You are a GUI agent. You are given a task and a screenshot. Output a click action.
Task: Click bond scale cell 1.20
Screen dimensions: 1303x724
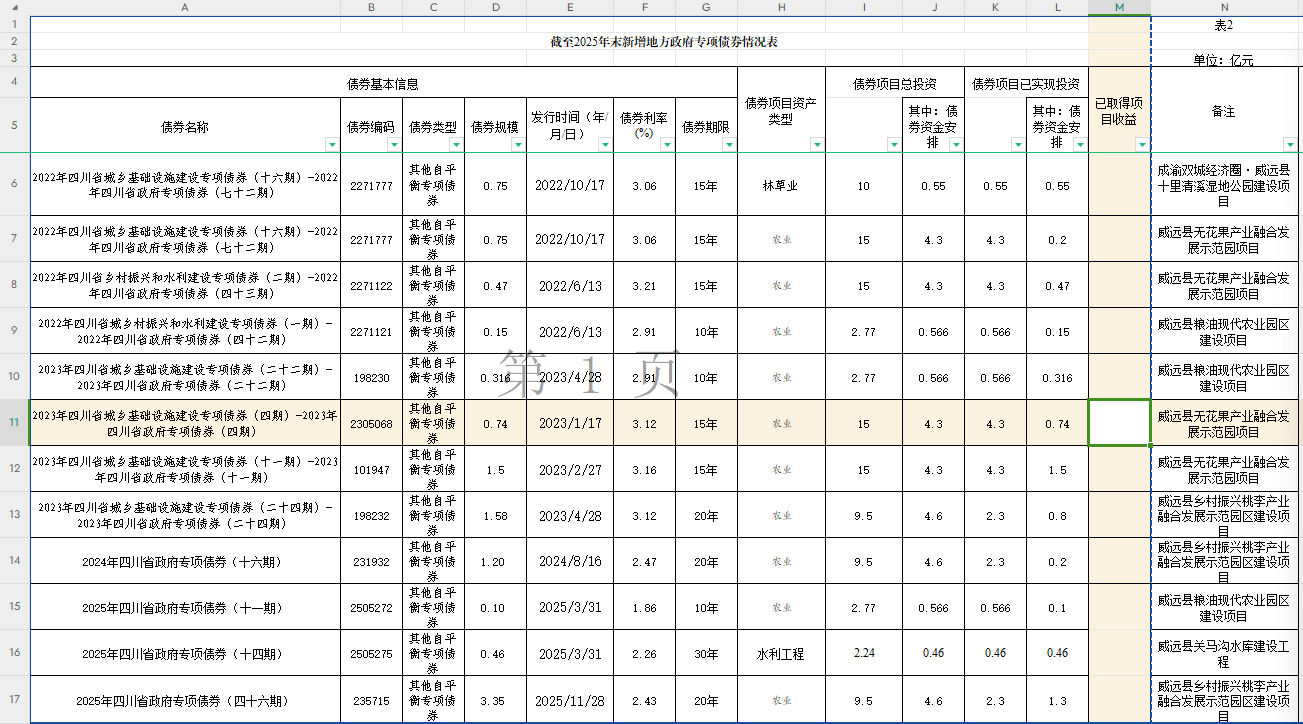pyautogui.click(x=495, y=562)
